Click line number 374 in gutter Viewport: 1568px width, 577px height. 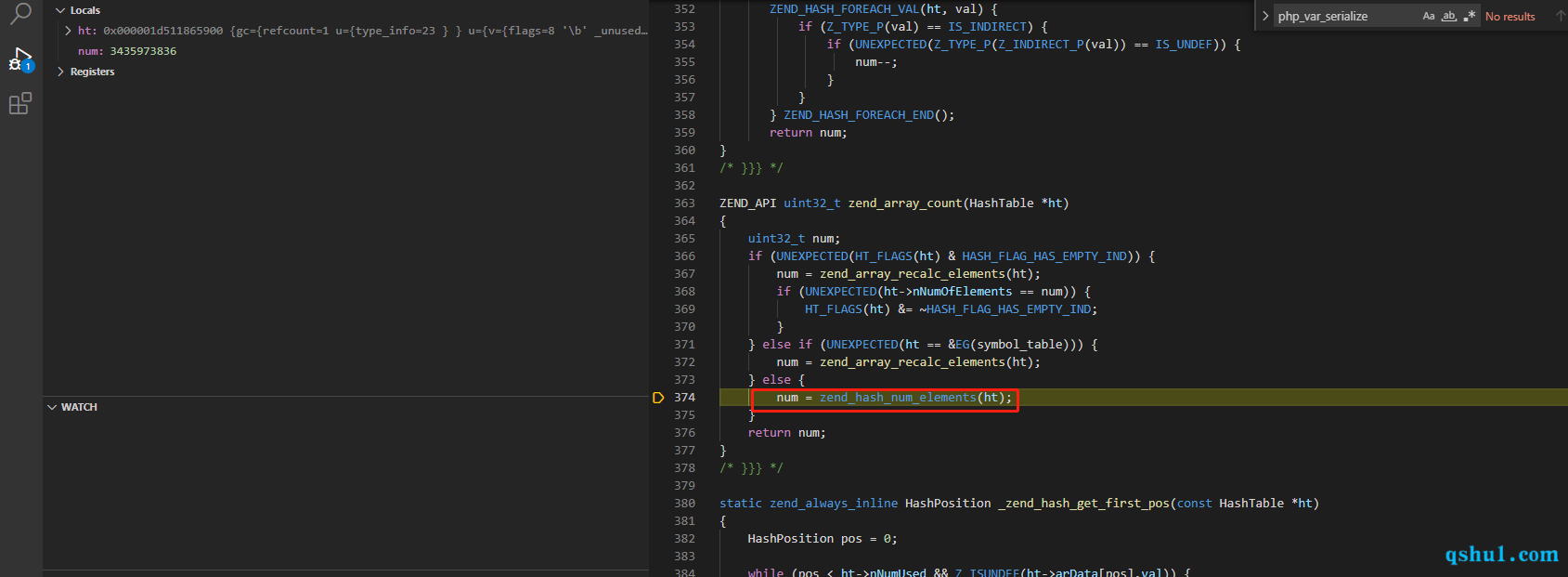tap(684, 398)
